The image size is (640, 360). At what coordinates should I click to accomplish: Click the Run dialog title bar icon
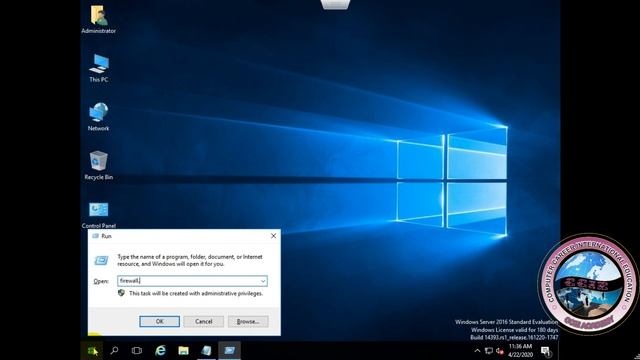click(x=95, y=236)
